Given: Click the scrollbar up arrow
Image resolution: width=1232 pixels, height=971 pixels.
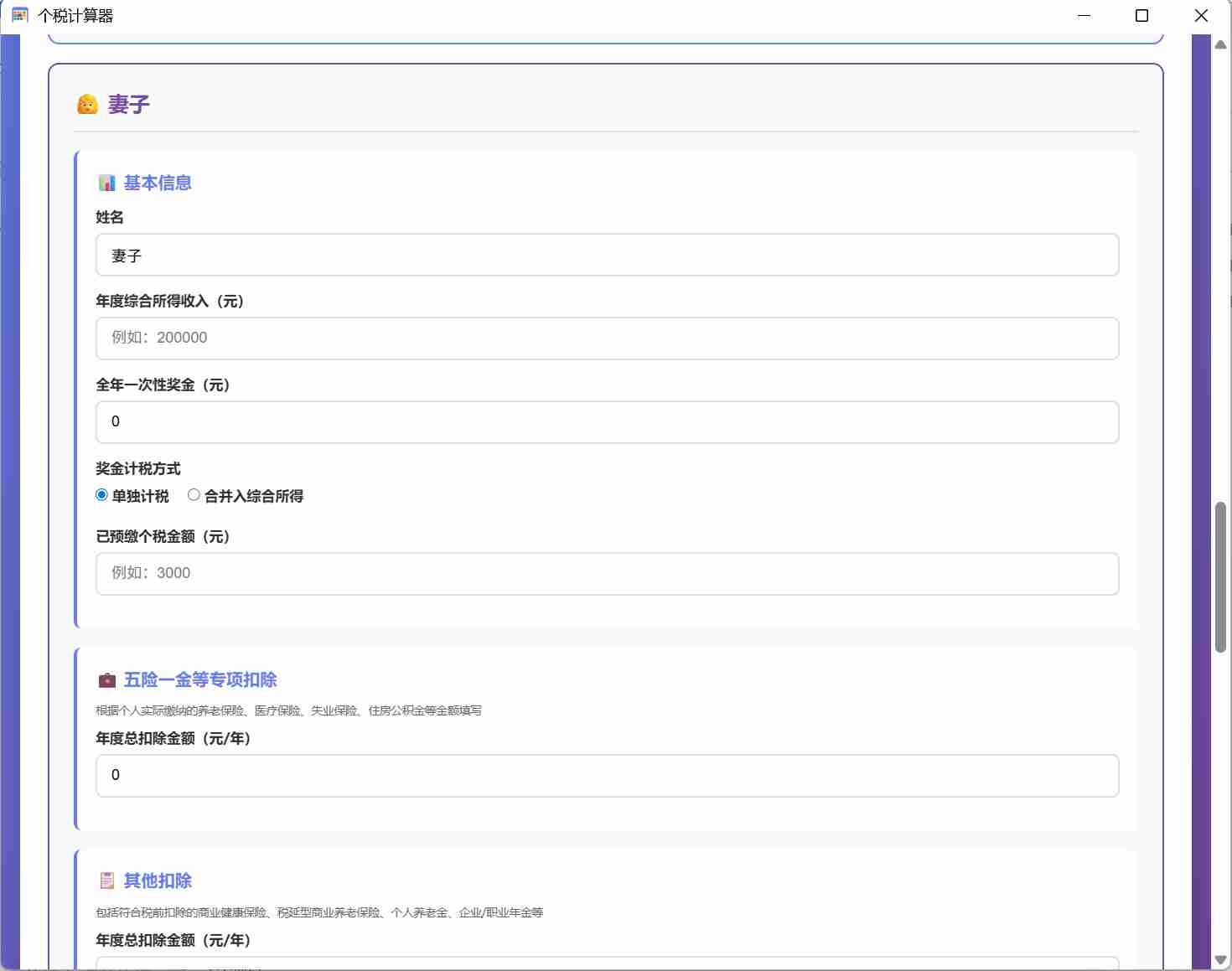Looking at the screenshot, I should coord(1220,45).
